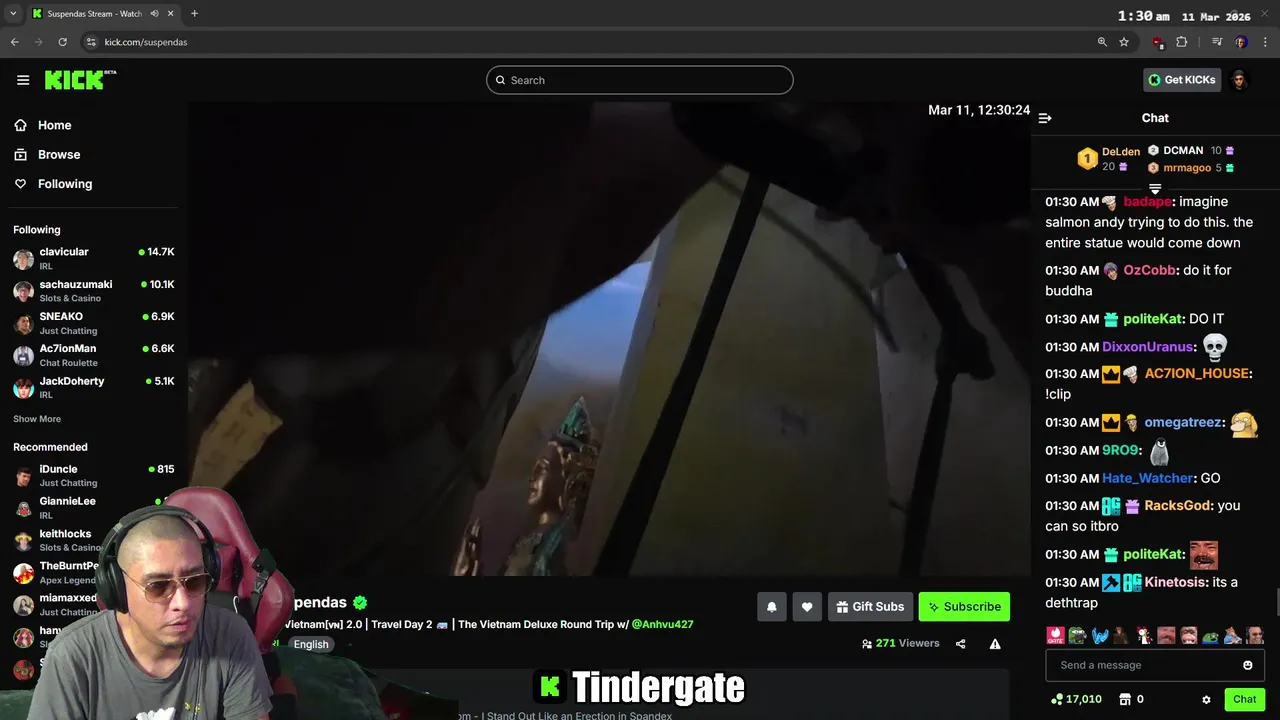Open Following in the sidebar
The height and width of the screenshot is (720, 1280).
[64, 184]
